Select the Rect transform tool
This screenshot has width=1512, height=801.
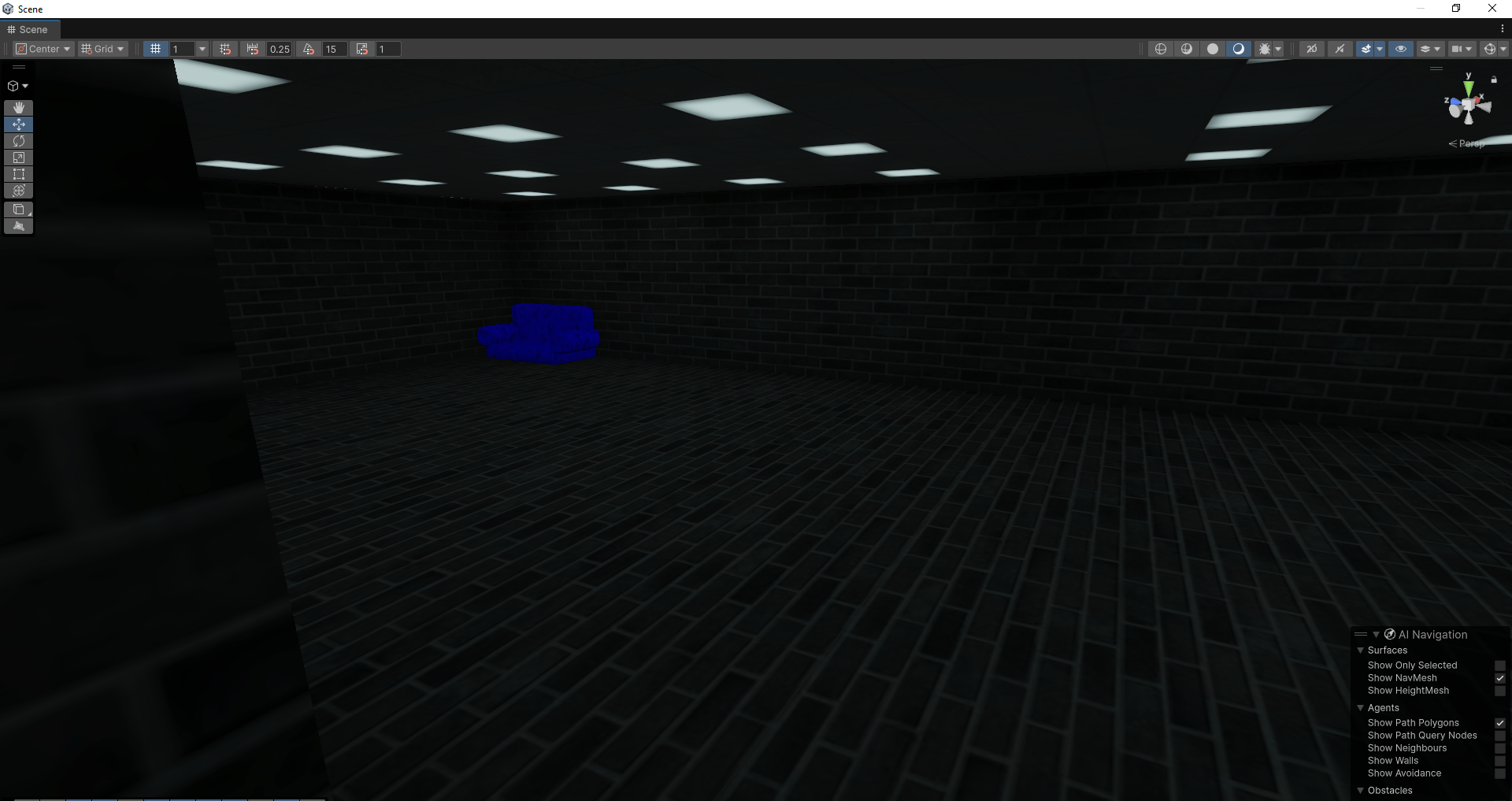[x=19, y=174]
